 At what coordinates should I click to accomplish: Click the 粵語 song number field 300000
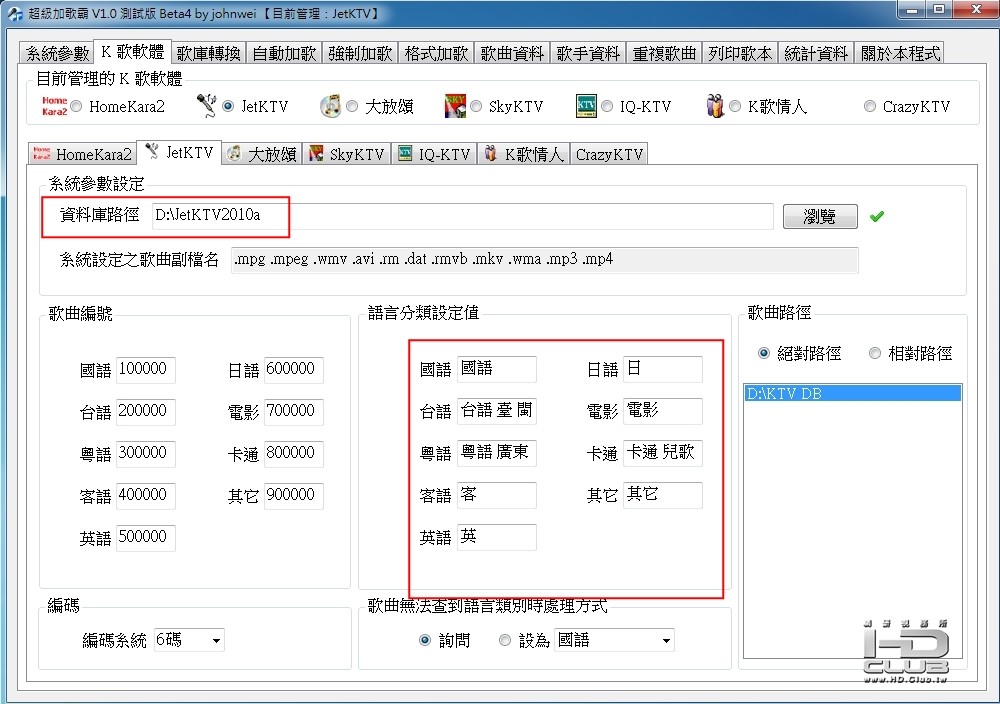(145, 453)
